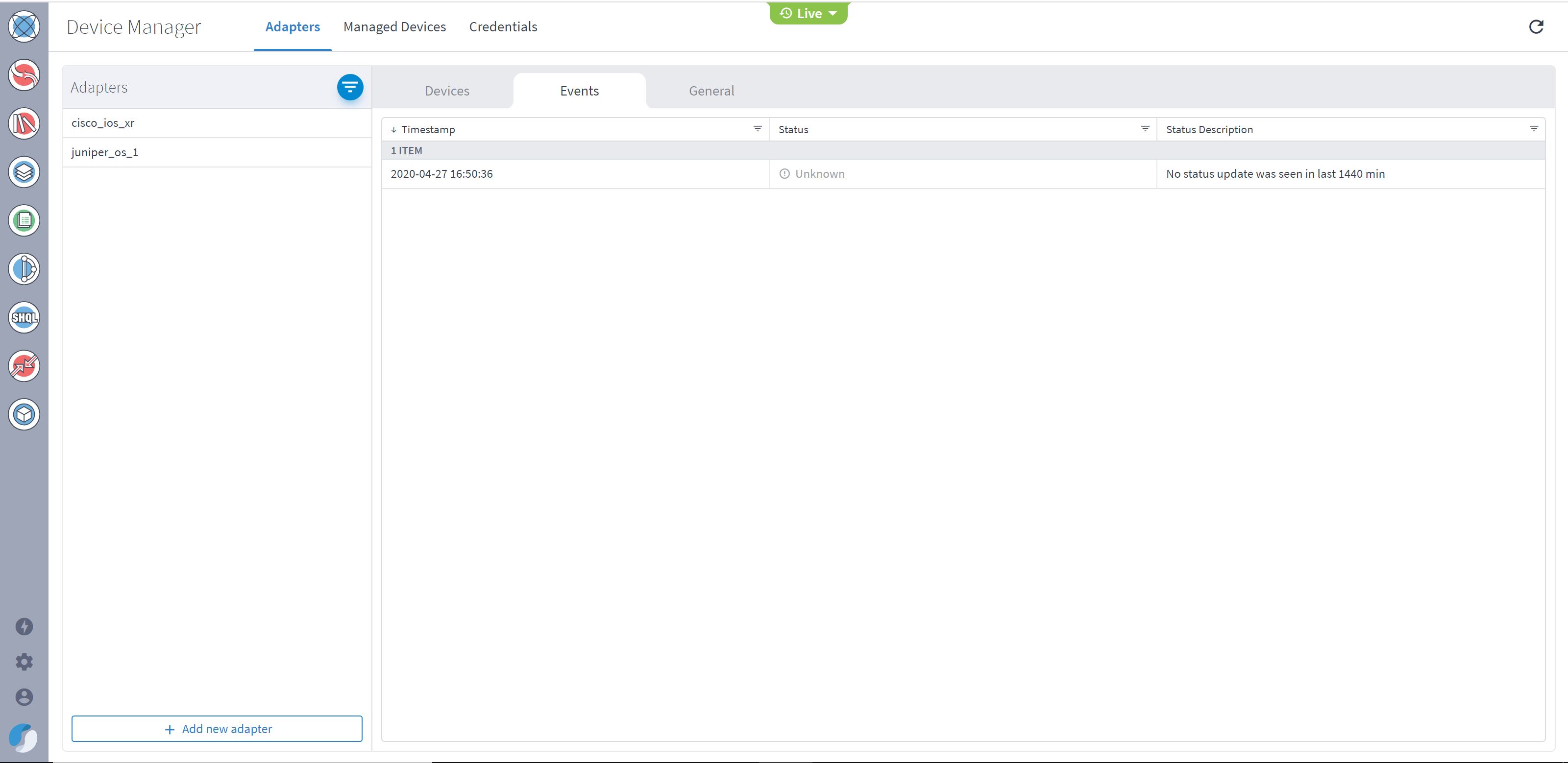
Task: Open the cube-shaped app icon in sidebar
Action: (x=24, y=414)
